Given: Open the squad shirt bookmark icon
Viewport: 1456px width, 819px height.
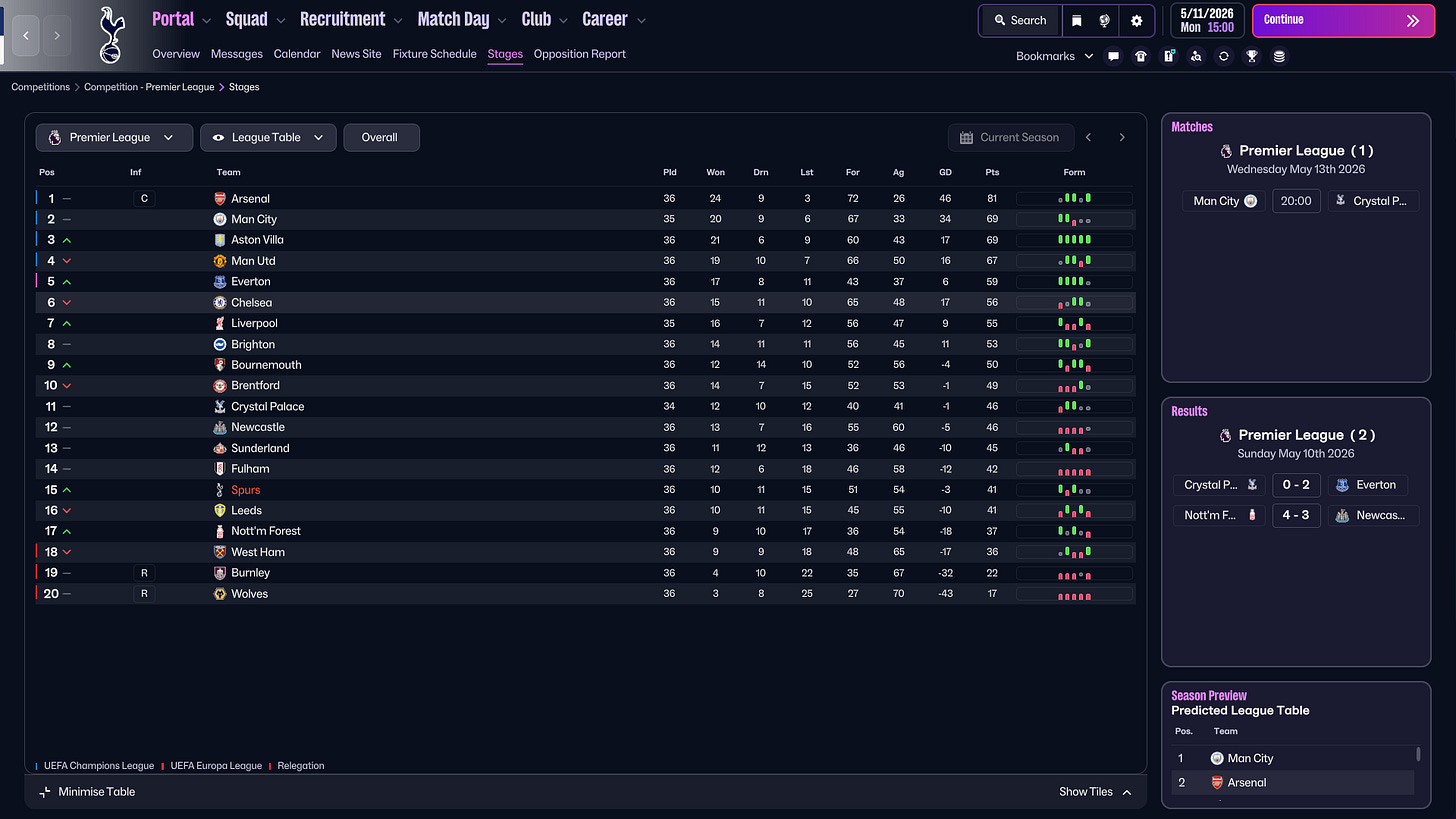Looking at the screenshot, I should pyautogui.click(x=1141, y=56).
